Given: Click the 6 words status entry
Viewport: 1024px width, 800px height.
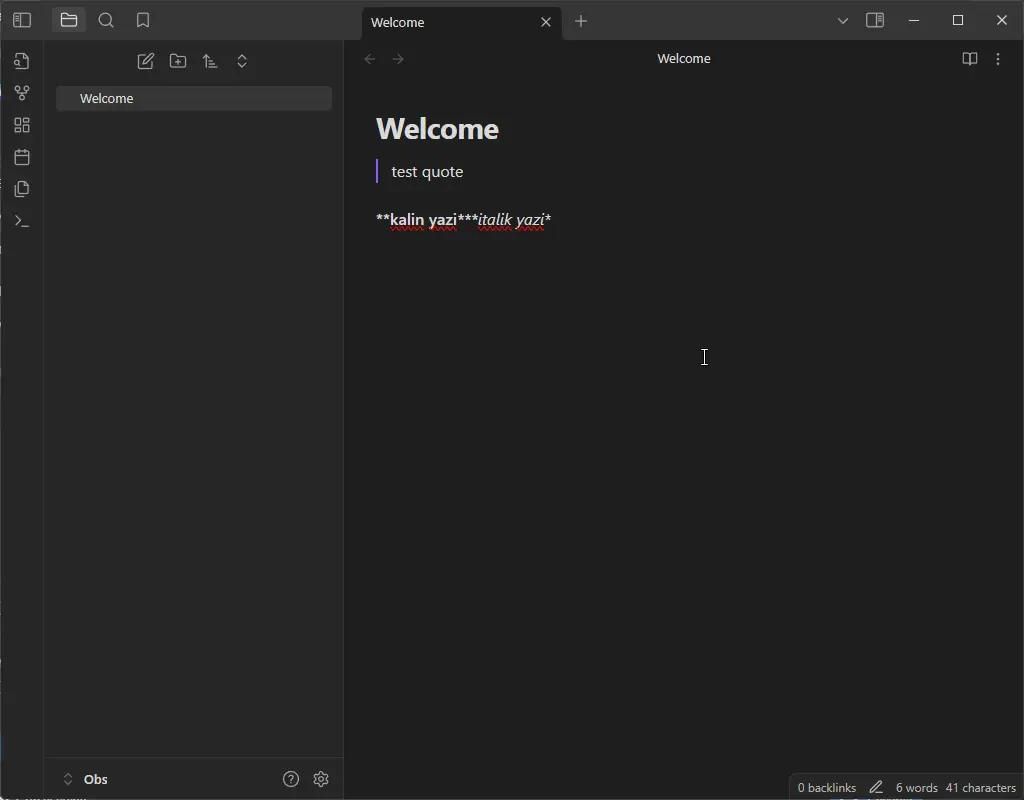Looking at the screenshot, I should tap(916, 788).
